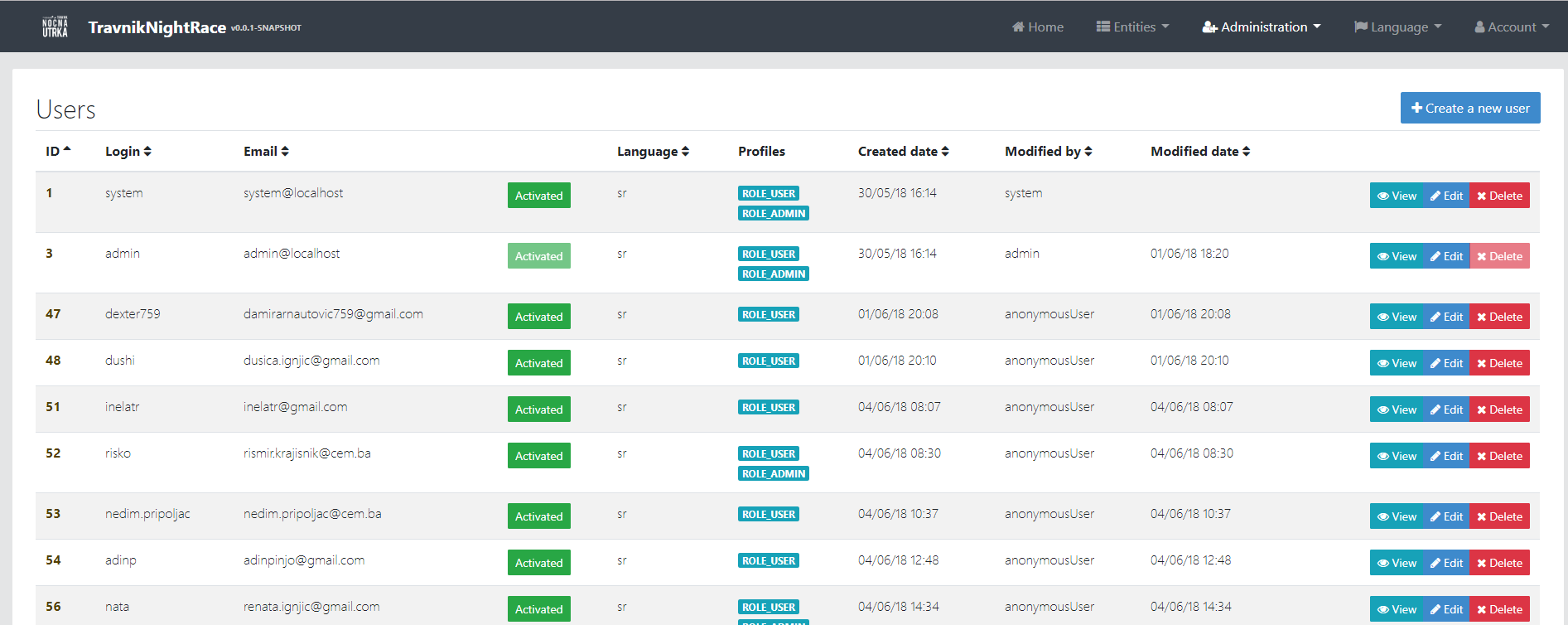The width and height of the screenshot is (1568, 625).
Task: Delete user nedim.pripoljac
Action: click(x=1499, y=516)
